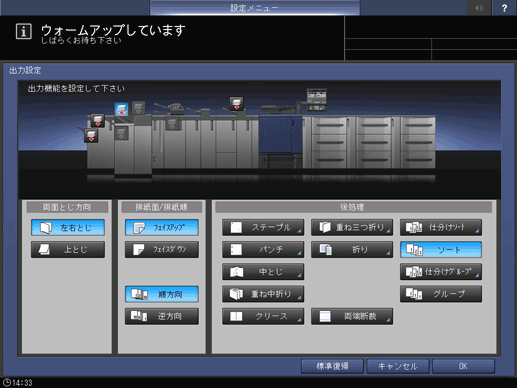Screen dimensions: 517x388
Task: Confirm with the OK button
Action: tap(463, 366)
